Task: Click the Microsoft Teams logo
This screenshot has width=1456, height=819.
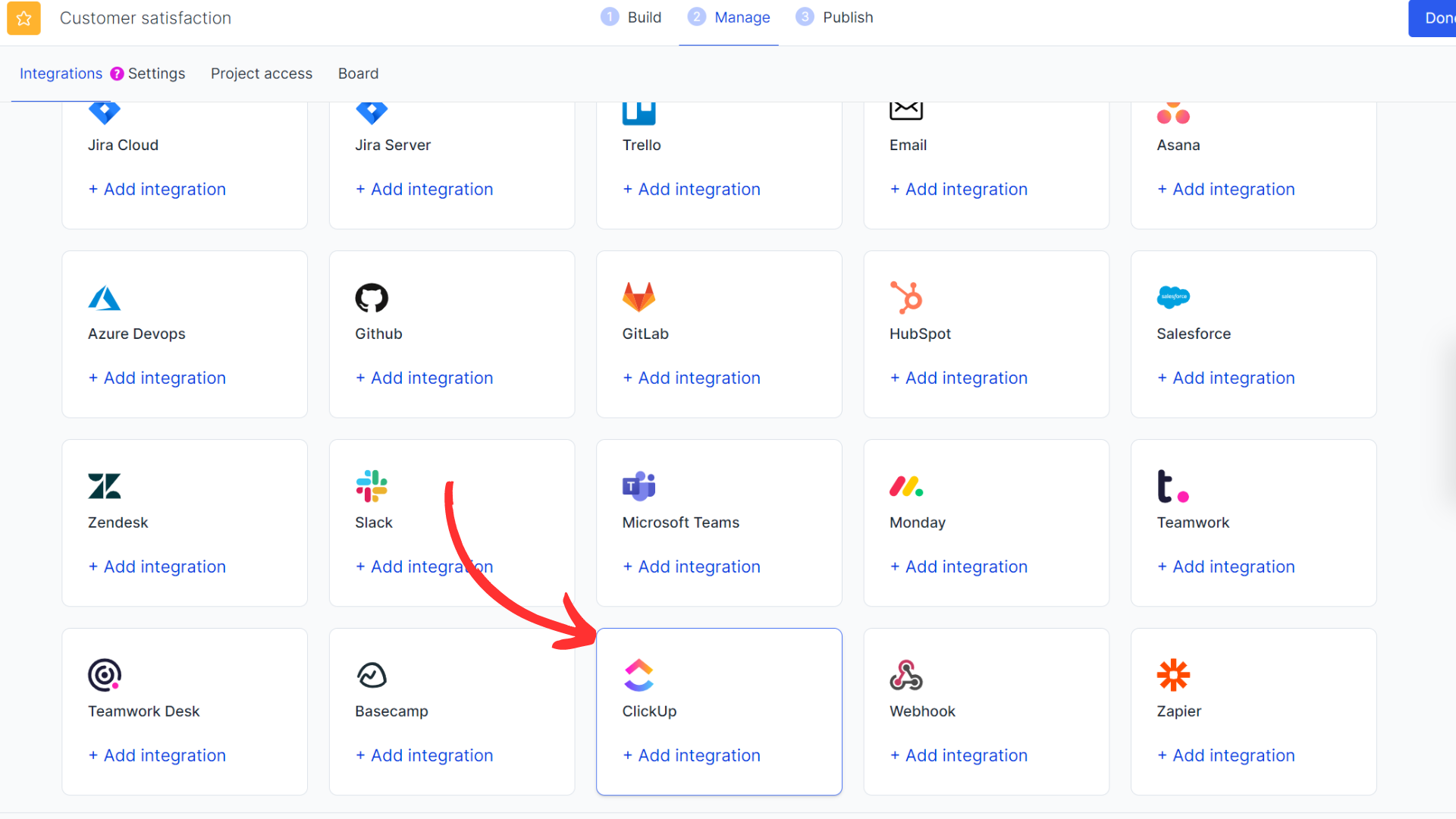Action: (x=639, y=486)
